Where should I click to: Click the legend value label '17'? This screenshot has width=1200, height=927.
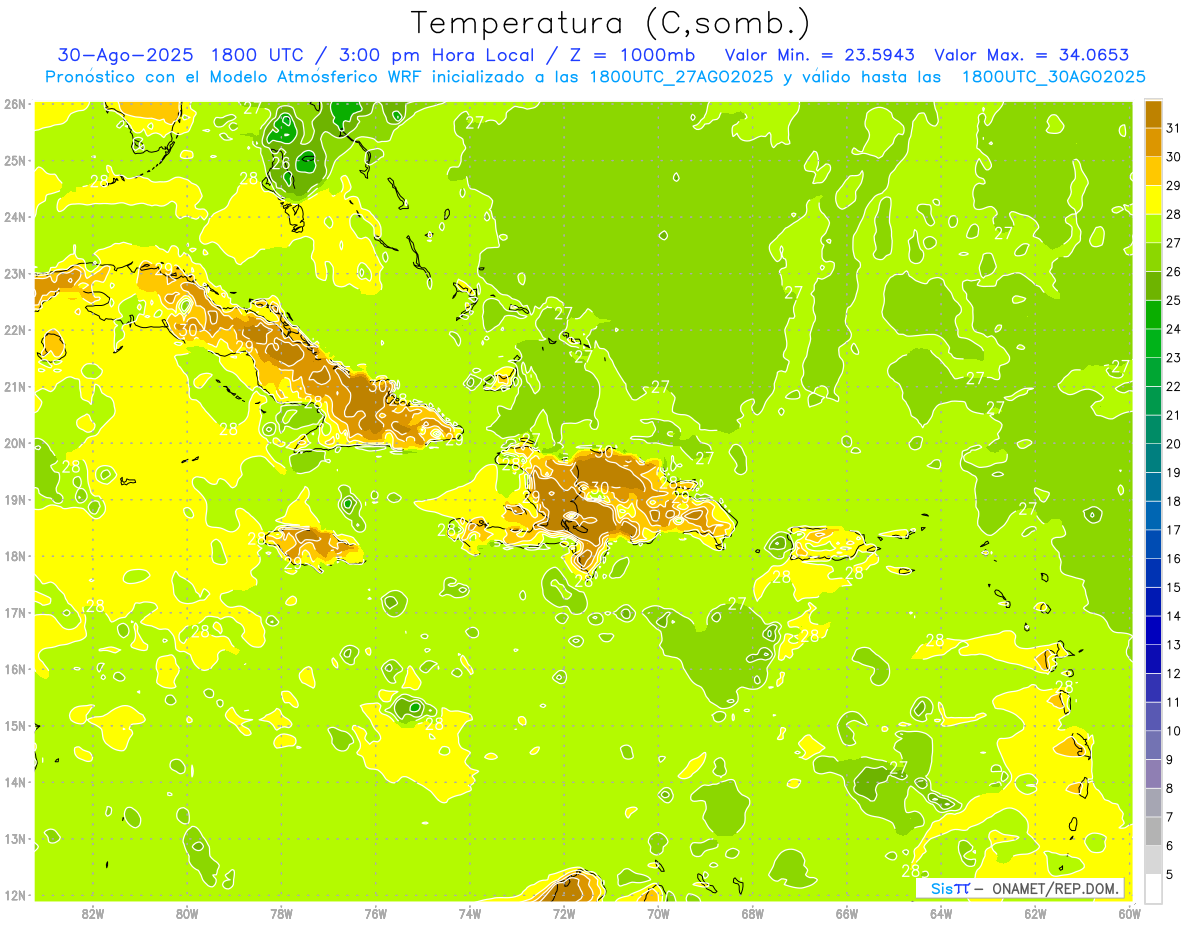(x=1173, y=530)
